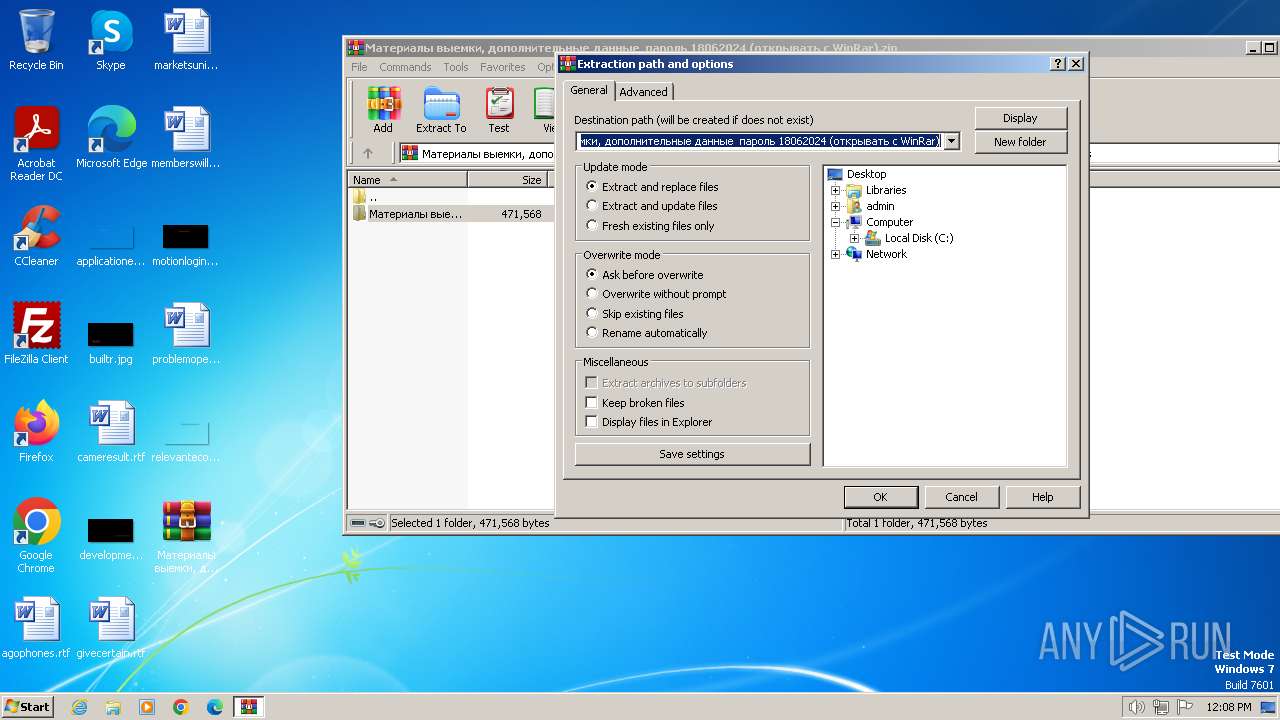
Task: Collapse the Computer tree node
Action: point(836,222)
